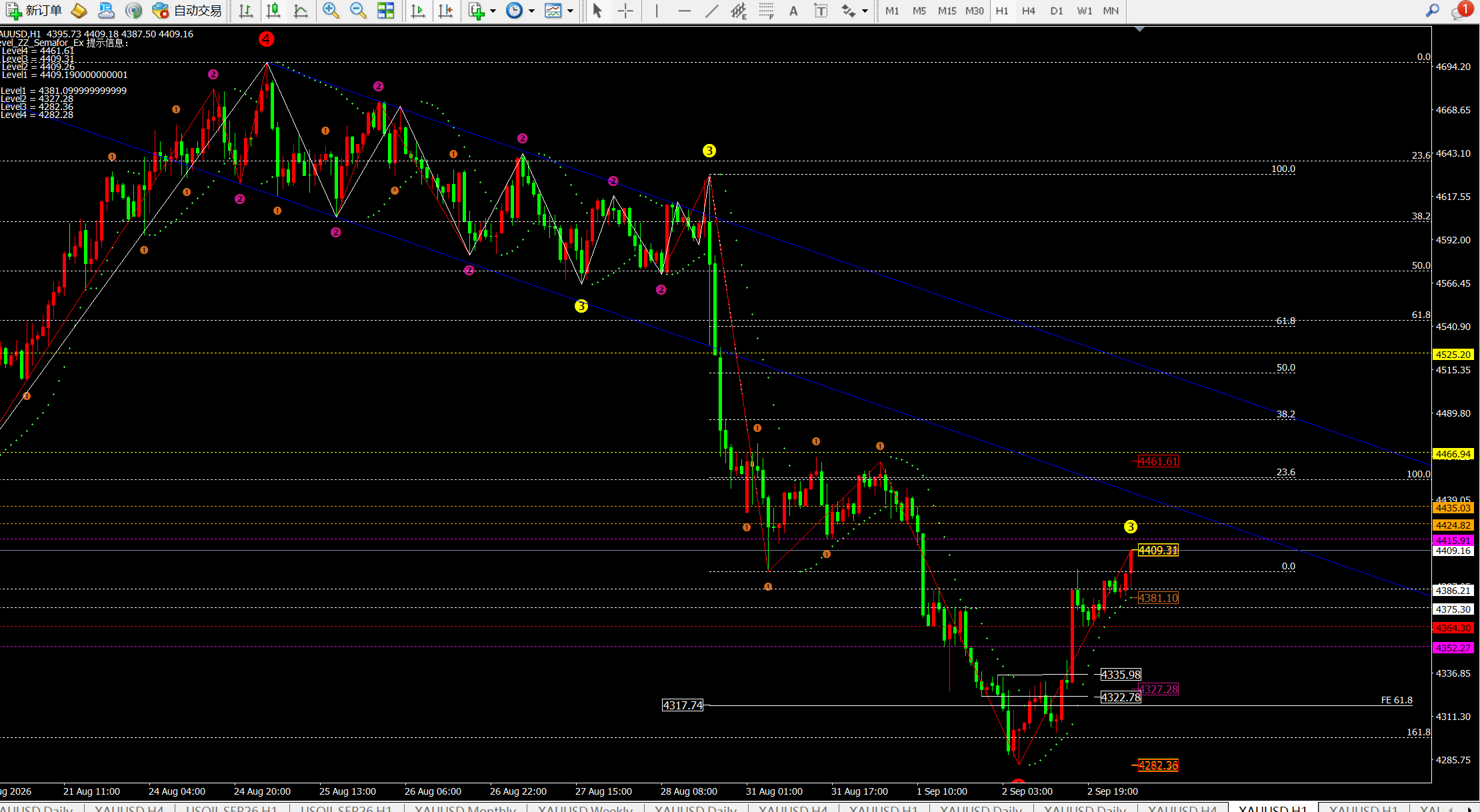Image resolution: width=1480 pixels, height=812 pixels.
Task: Change timeframe to H4
Action: 1029,11
